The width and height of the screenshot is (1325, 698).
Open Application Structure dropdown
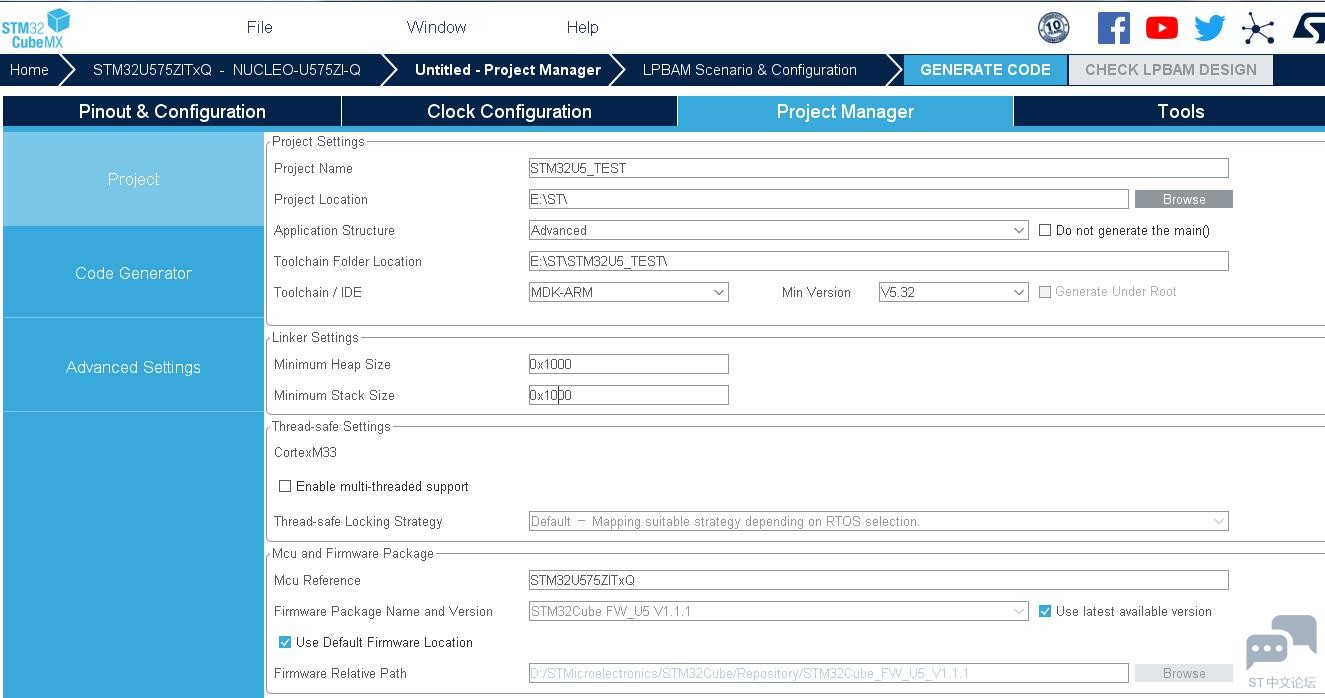(778, 230)
